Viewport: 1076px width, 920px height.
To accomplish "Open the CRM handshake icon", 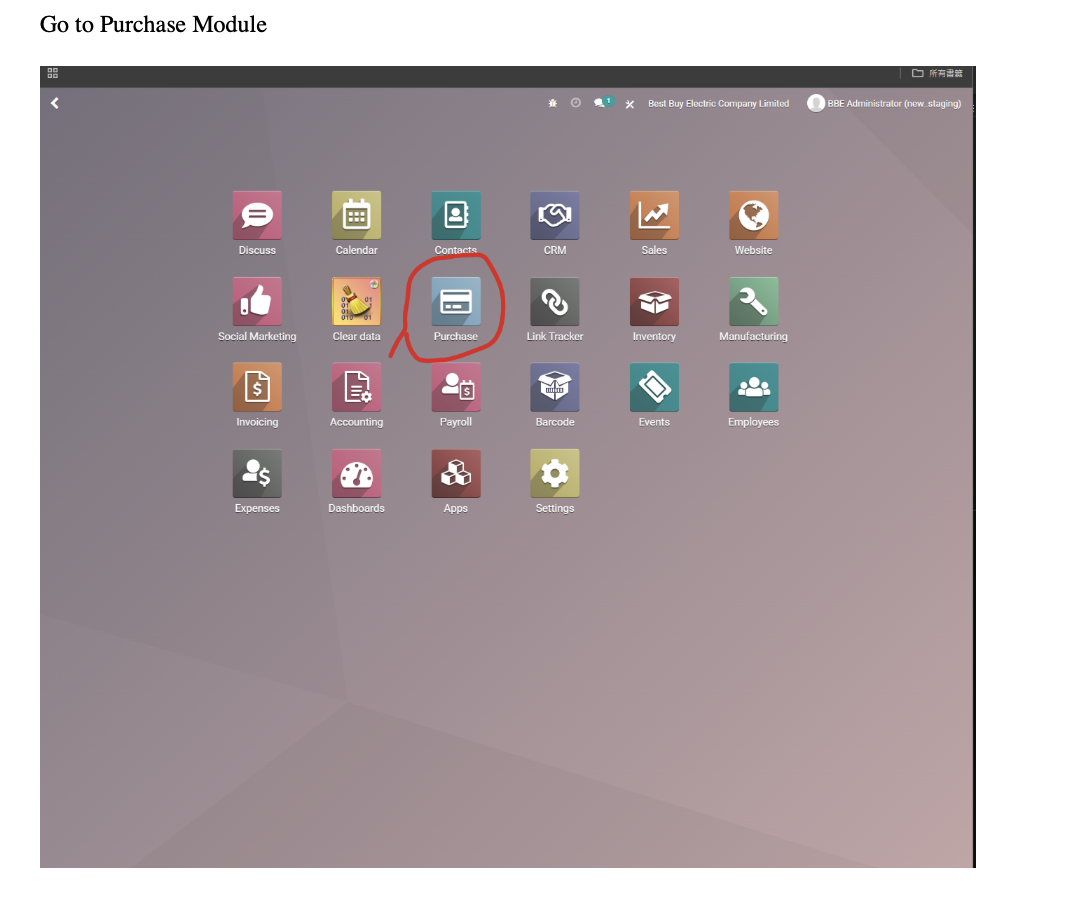I will coord(555,216).
